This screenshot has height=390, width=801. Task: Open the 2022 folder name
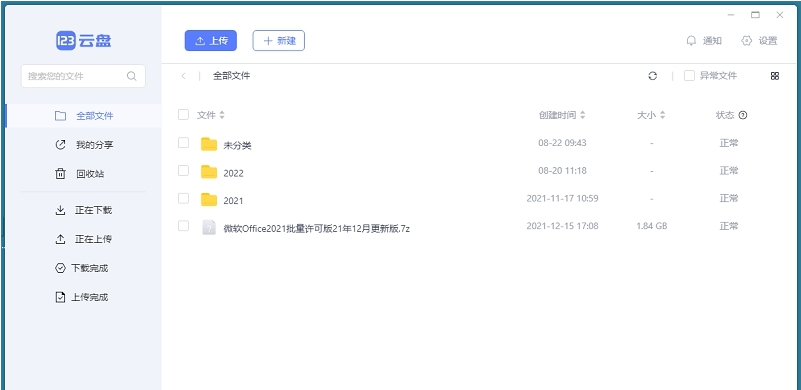point(233,173)
